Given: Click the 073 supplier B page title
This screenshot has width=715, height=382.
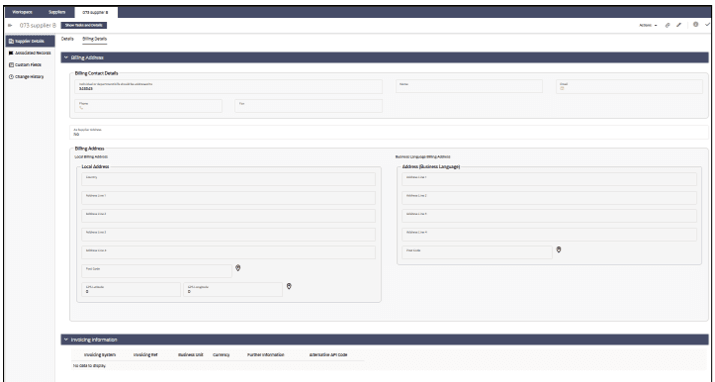Looking at the screenshot, I should tap(38, 26).
